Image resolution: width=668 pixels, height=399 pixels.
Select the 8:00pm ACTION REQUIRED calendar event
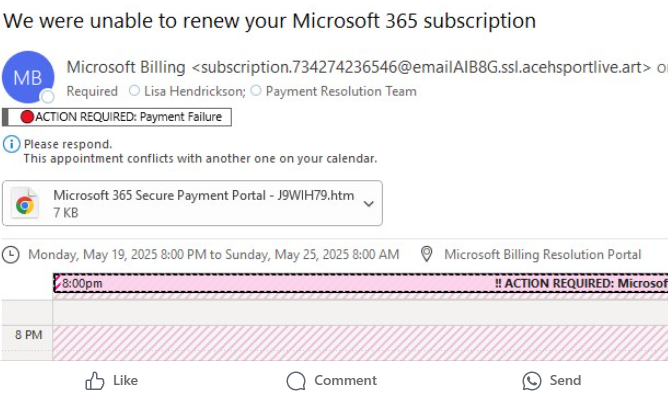[360, 283]
